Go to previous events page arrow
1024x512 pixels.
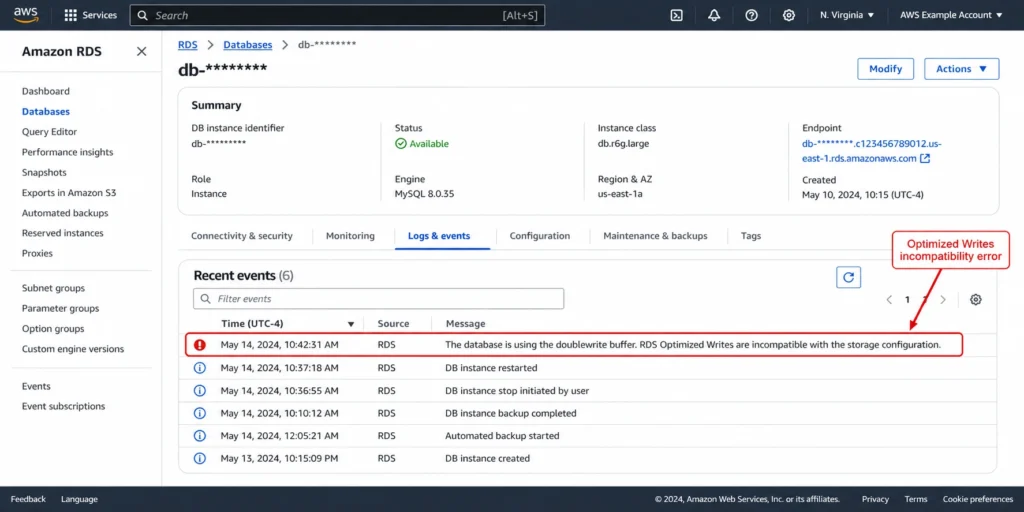click(889, 300)
